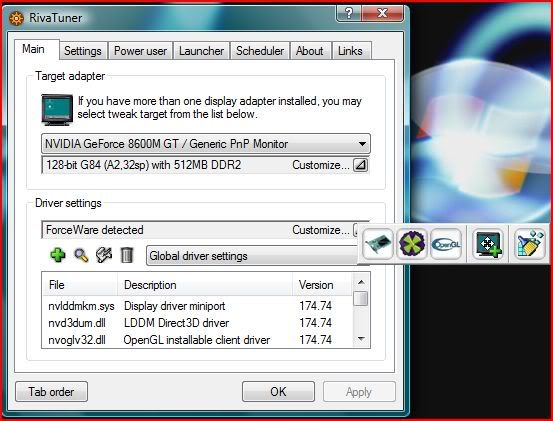Click Customize next to ForceWare detected
553x421 pixels.
point(321,230)
